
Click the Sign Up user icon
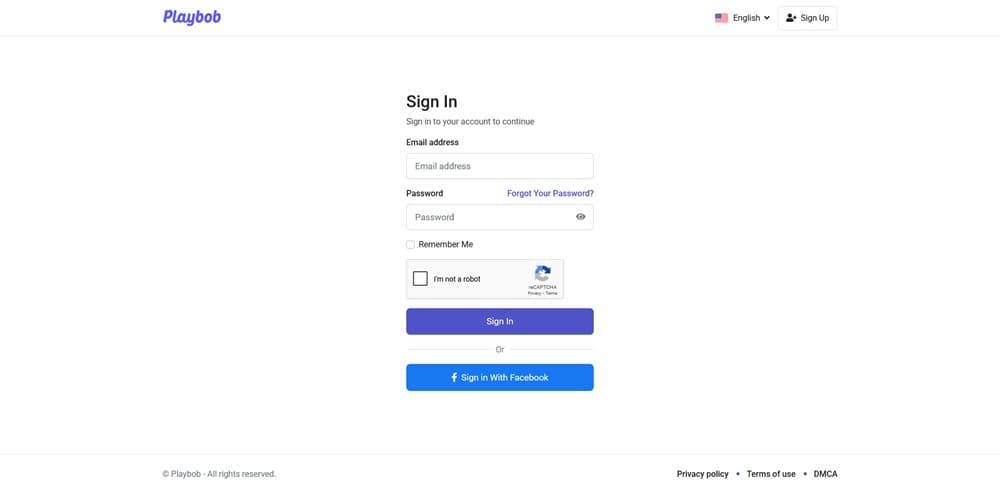coord(791,18)
